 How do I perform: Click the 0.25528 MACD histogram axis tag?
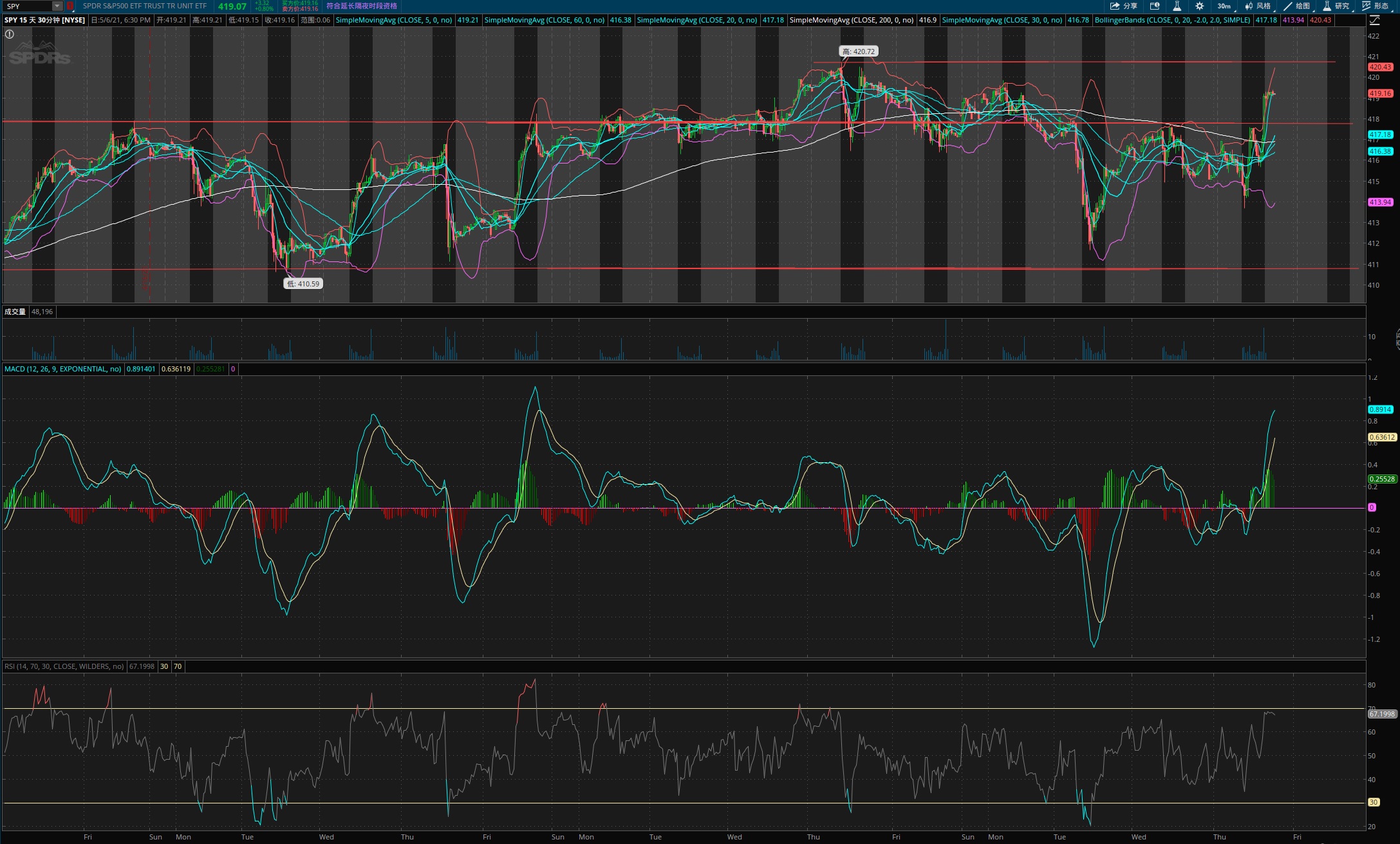[1382, 479]
